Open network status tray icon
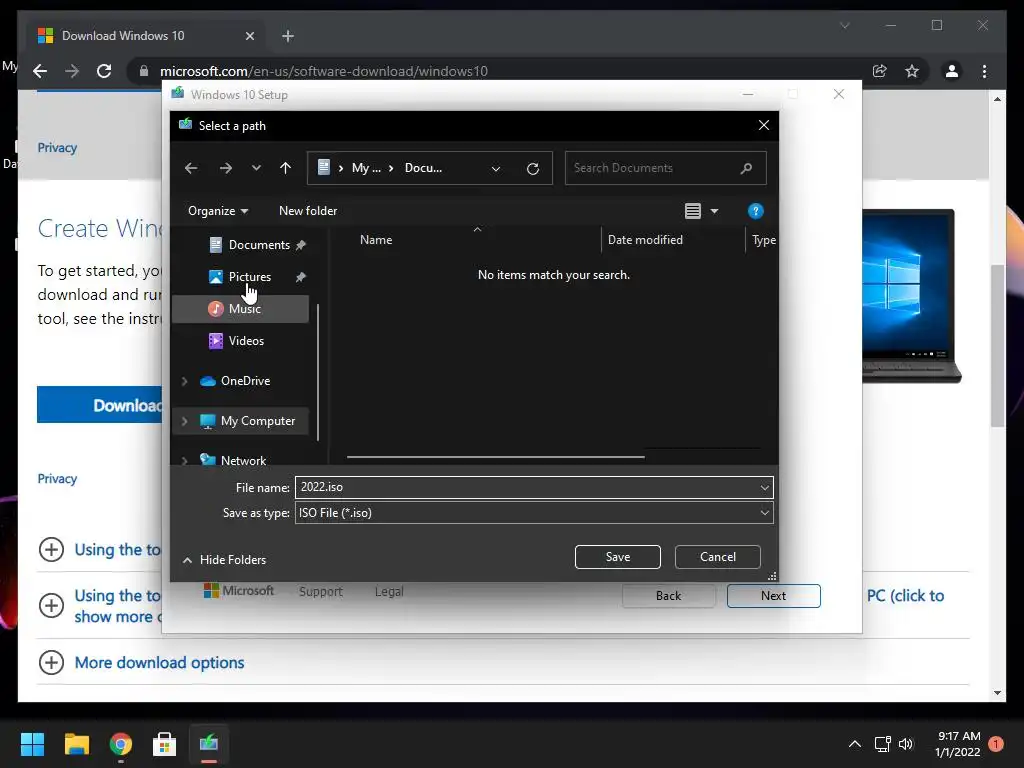 coord(882,744)
